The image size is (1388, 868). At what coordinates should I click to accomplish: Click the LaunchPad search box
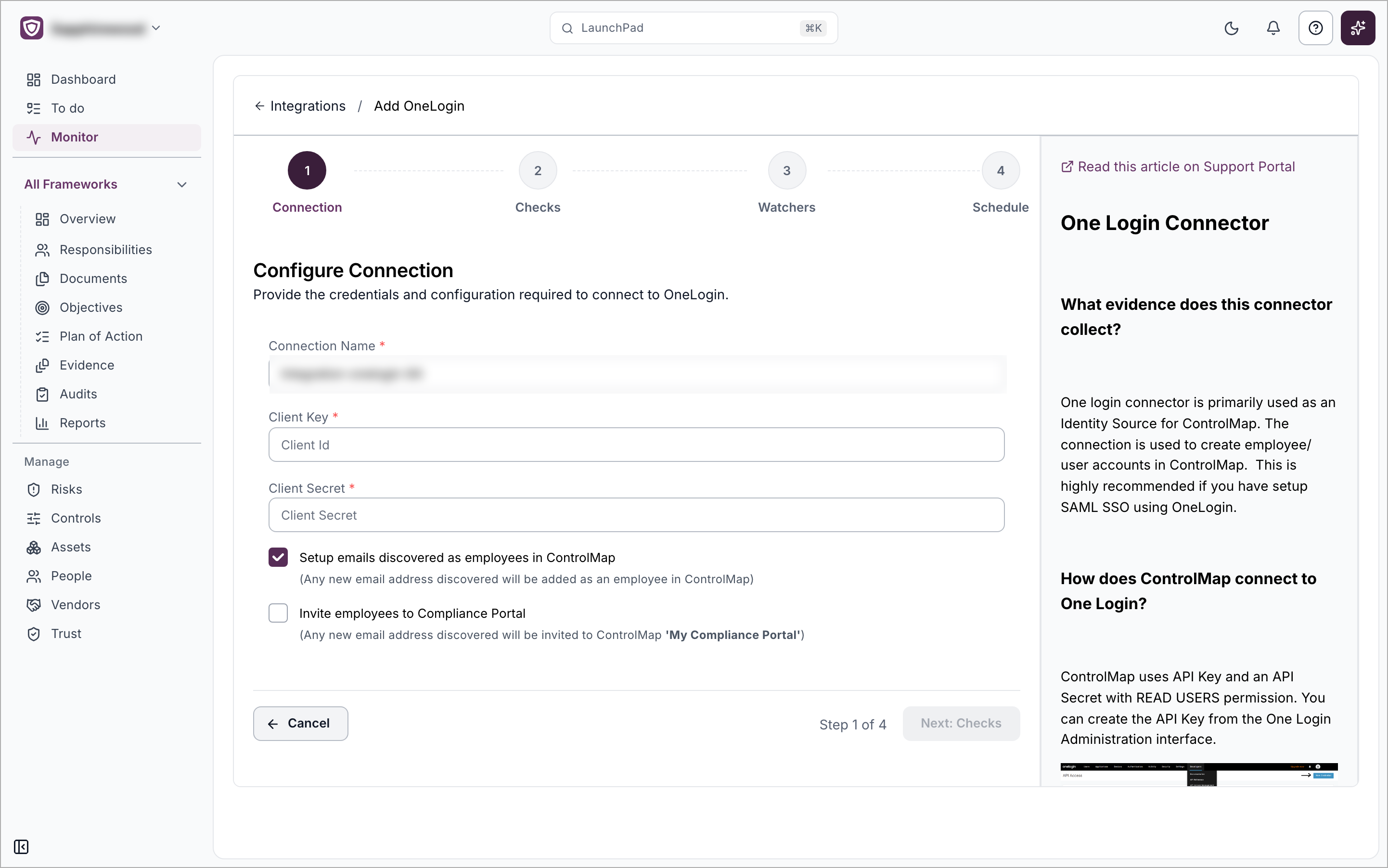[x=693, y=27]
